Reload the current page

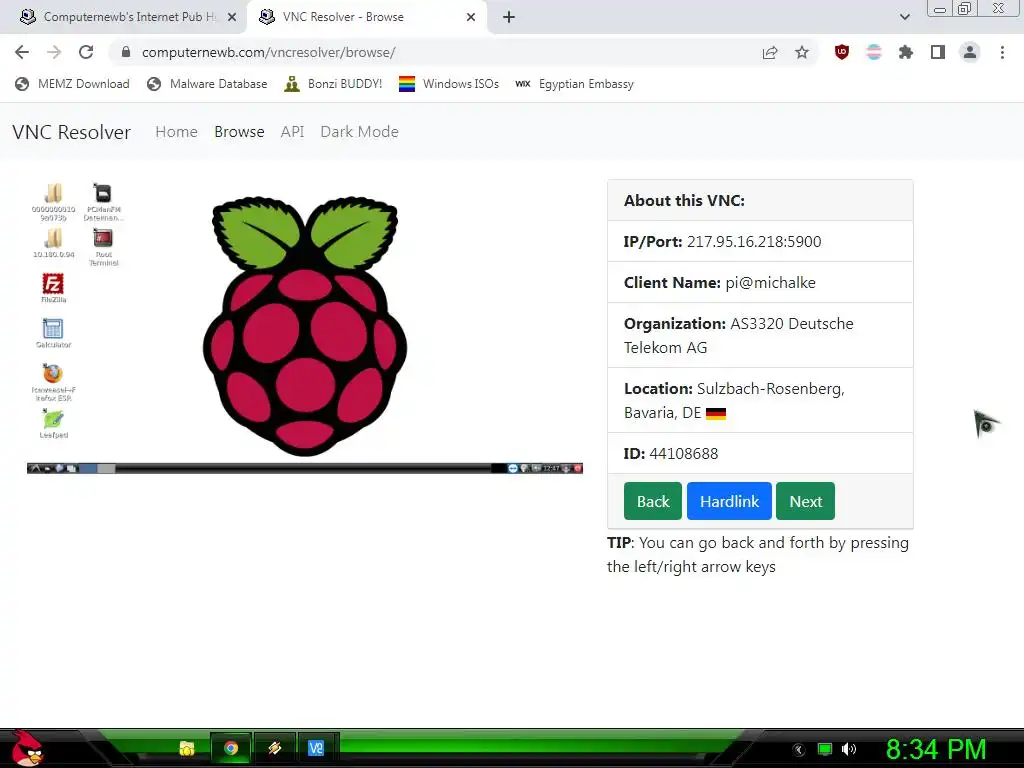pyautogui.click(x=86, y=52)
